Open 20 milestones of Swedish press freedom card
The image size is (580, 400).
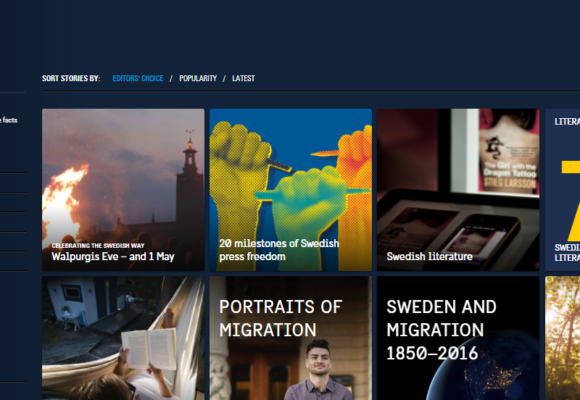291,190
